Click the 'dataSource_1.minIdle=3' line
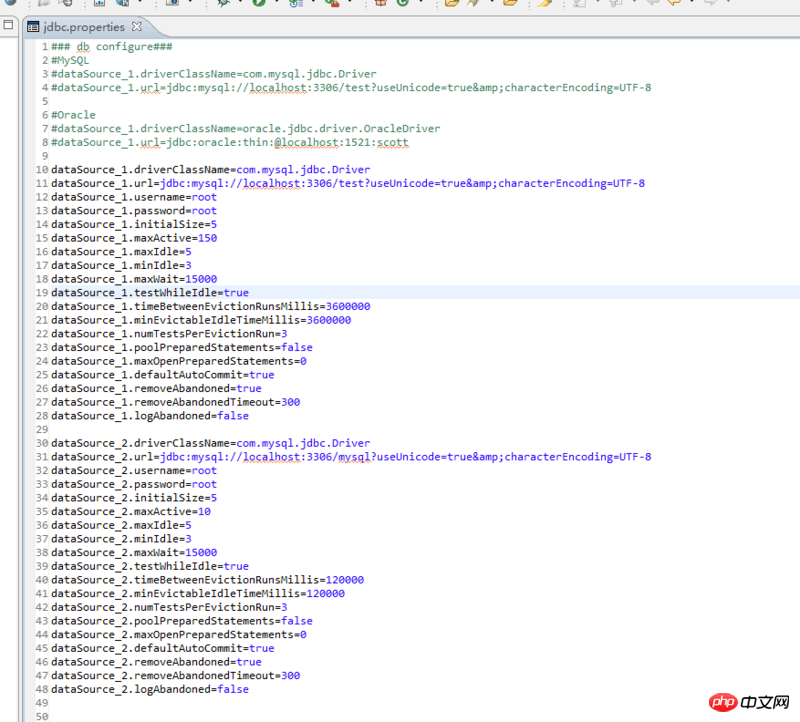The image size is (800, 722). [x=121, y=266]
